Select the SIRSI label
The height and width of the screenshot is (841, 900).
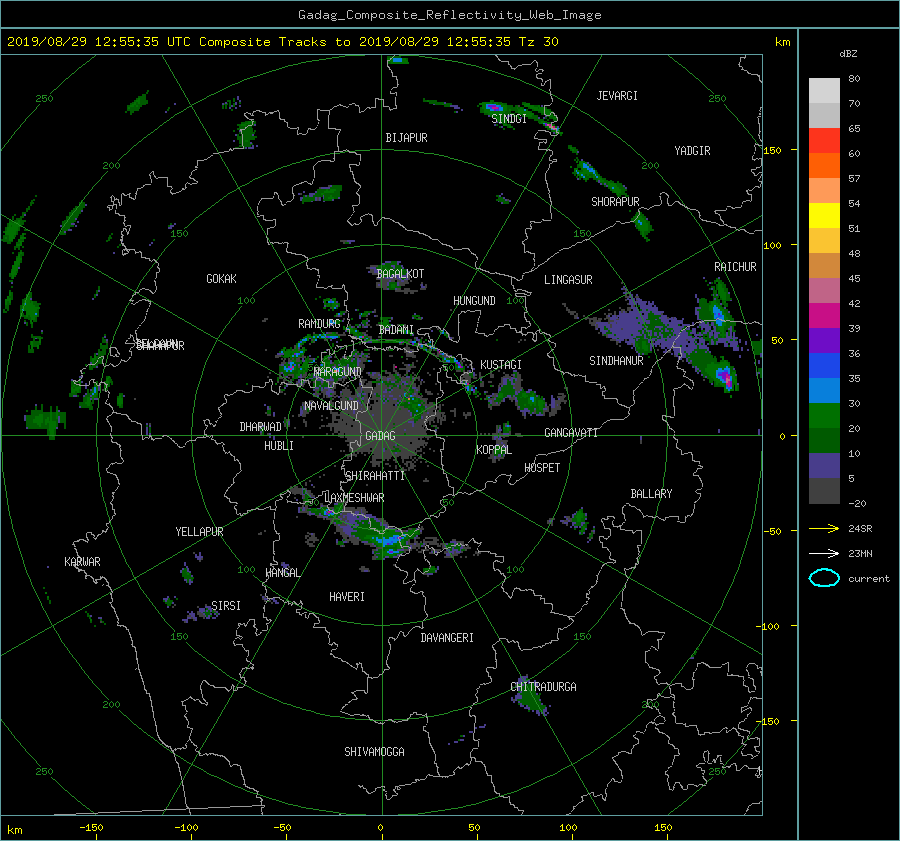click(x=226, y=606)
